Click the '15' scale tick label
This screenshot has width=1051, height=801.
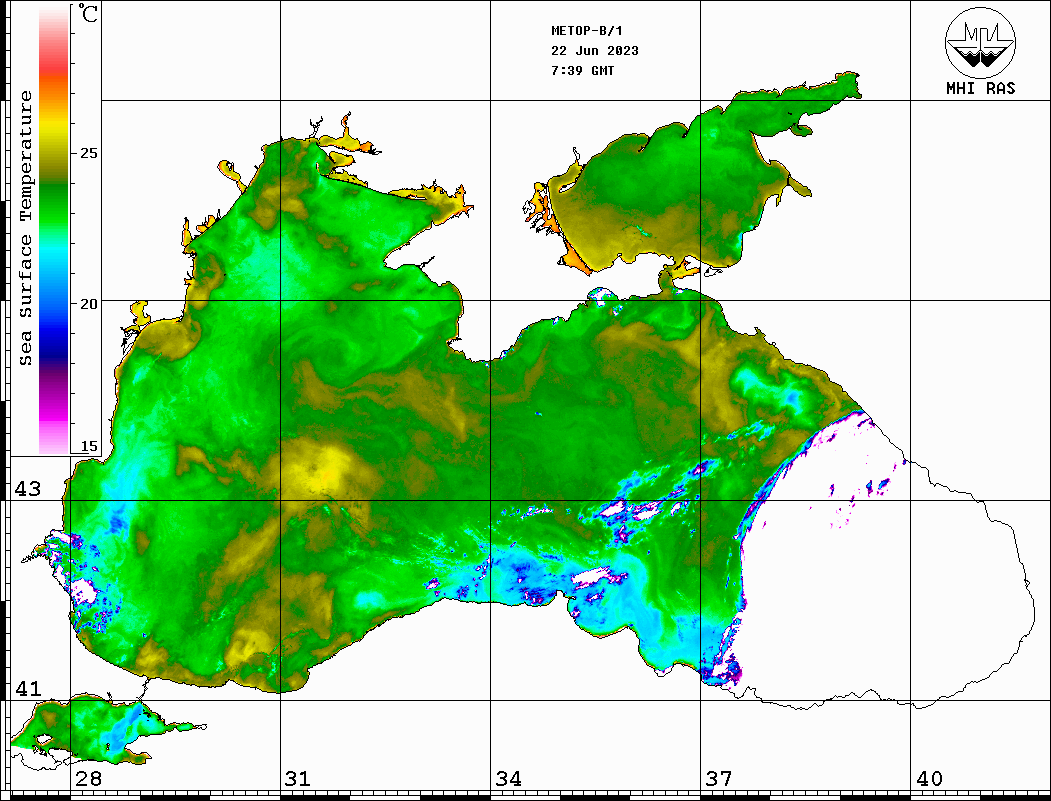[88, 446]
